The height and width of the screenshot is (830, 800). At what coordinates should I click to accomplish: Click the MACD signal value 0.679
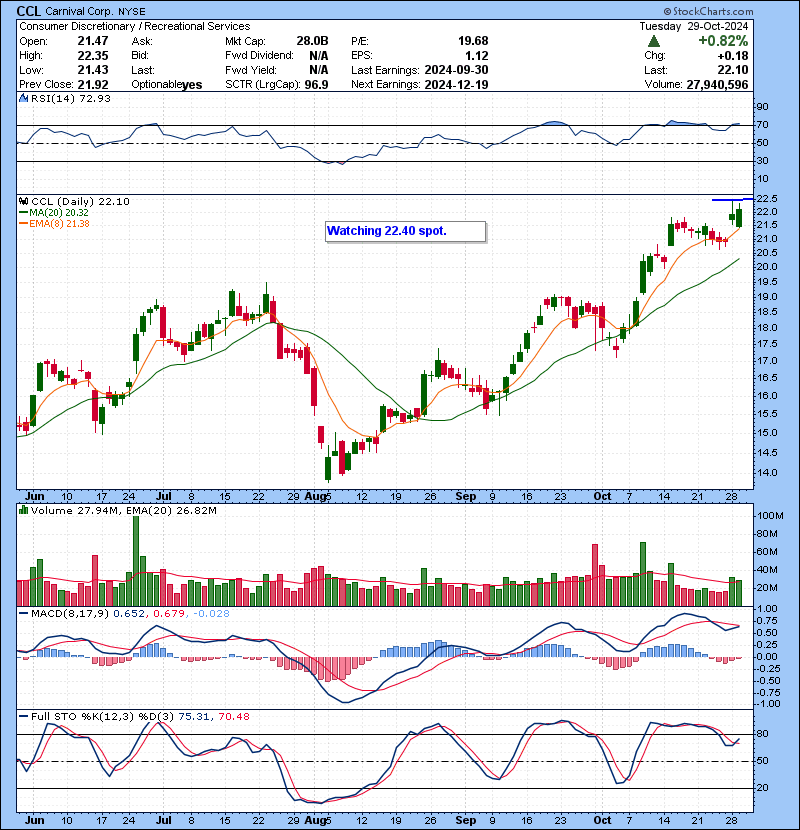169,614
